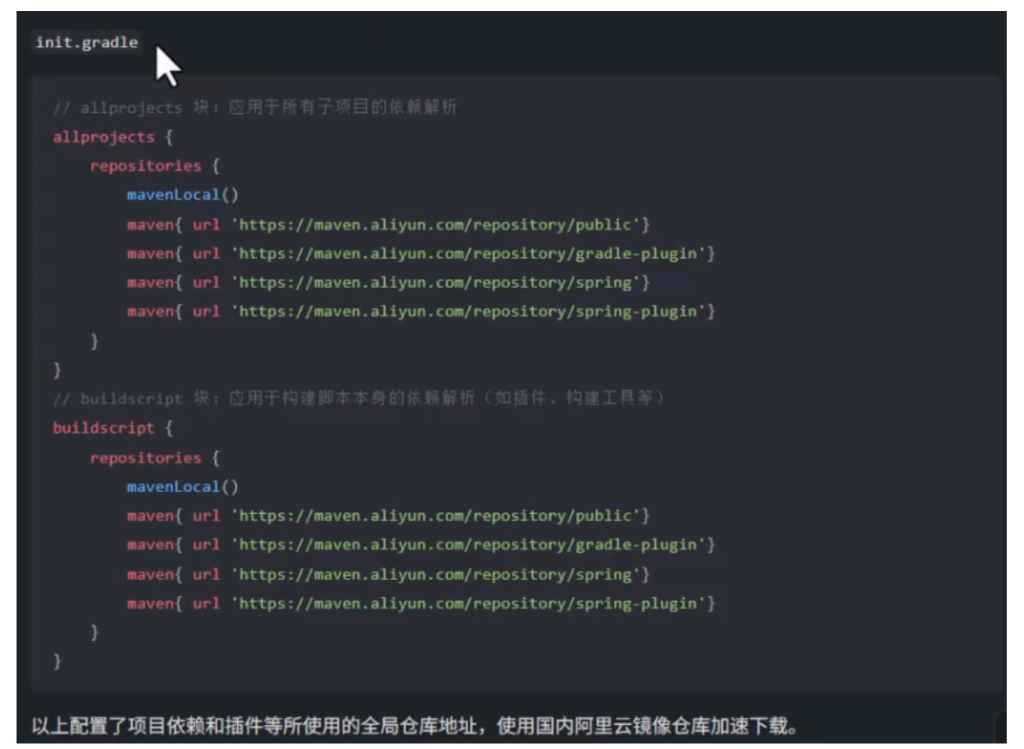Click the Chinese summary sentence below the code
The height and width of the screenshot is (749, 1024).
(415, 726)
